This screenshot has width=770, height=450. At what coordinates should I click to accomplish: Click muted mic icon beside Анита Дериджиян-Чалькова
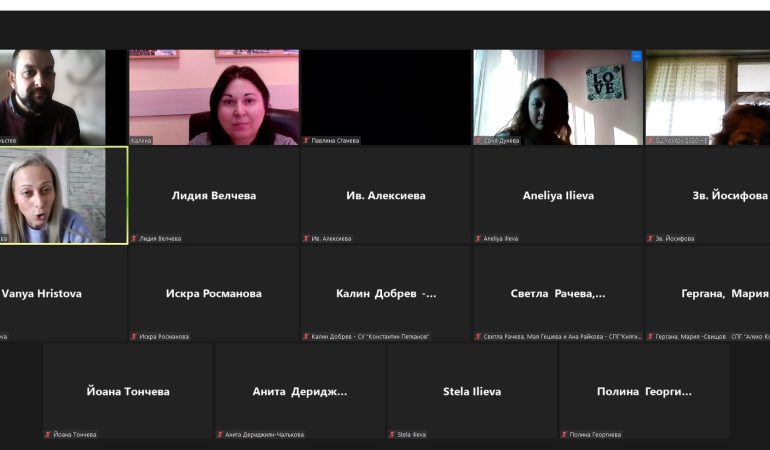220,435
